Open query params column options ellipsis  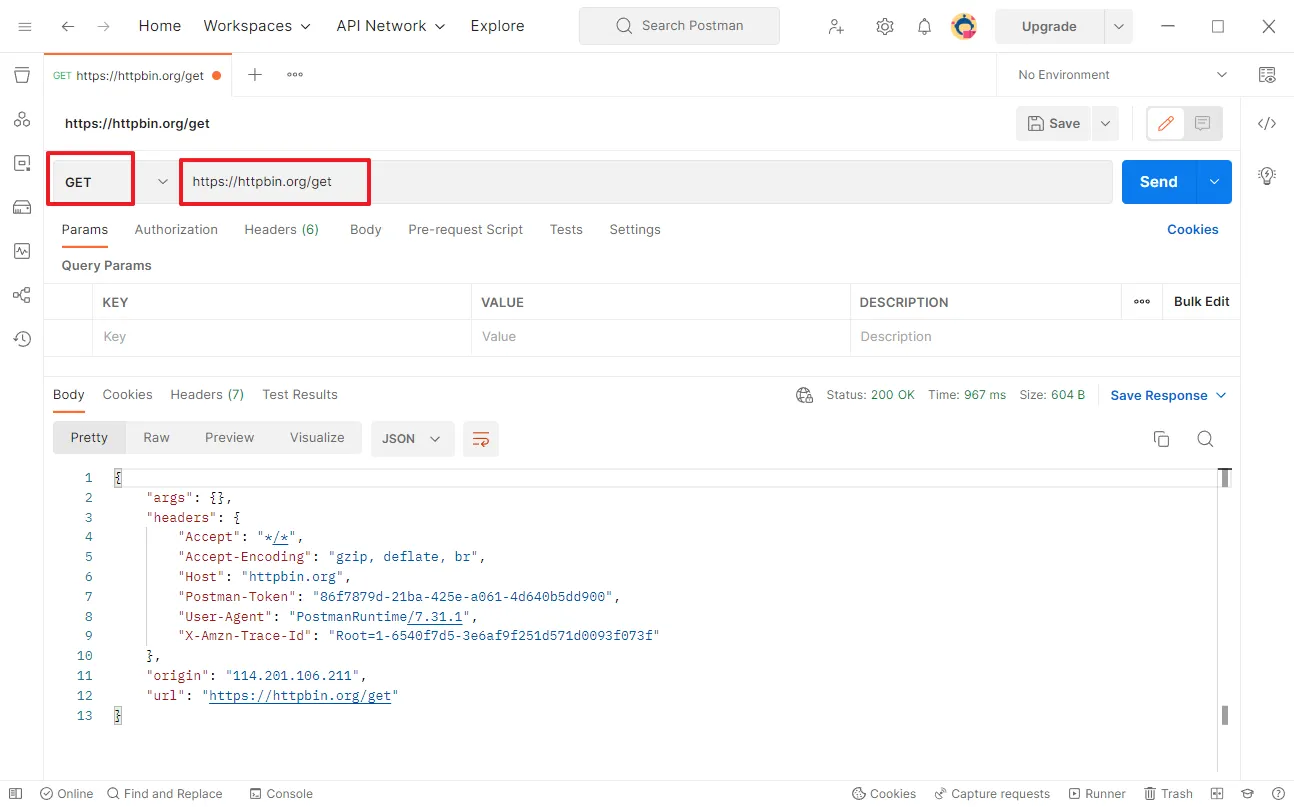(x=1142, y=301)
